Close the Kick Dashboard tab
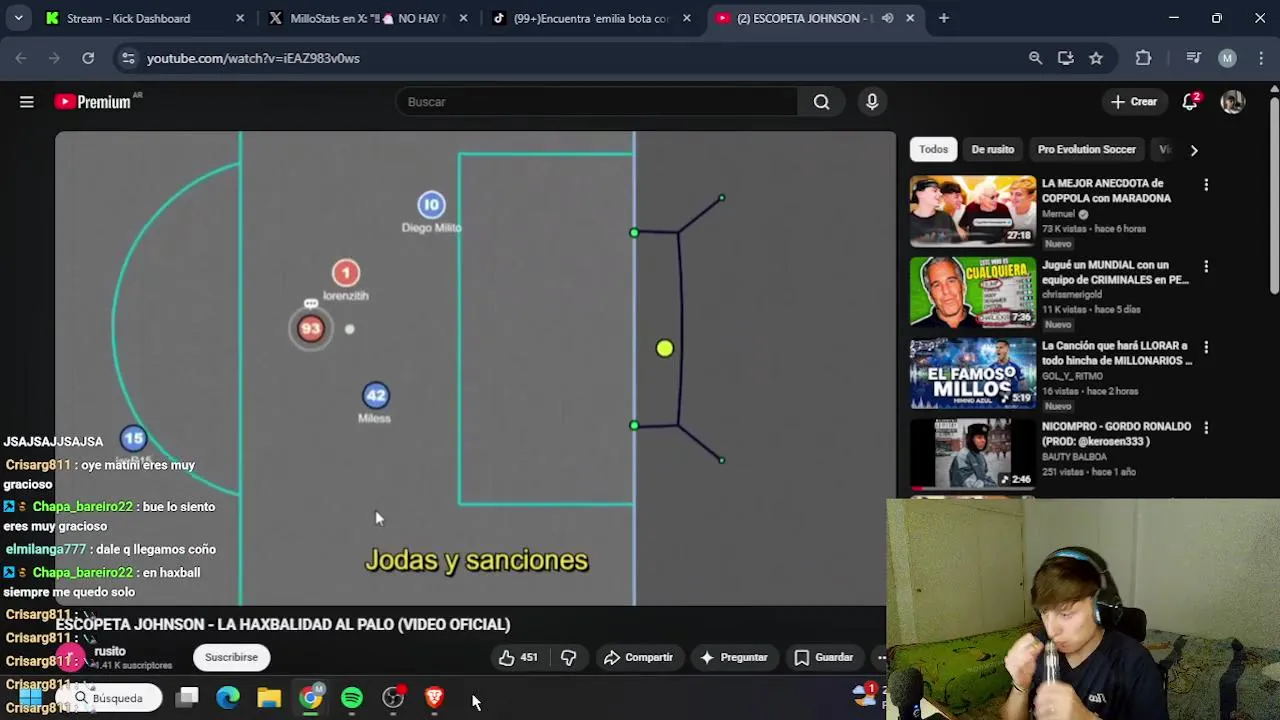 240,18
